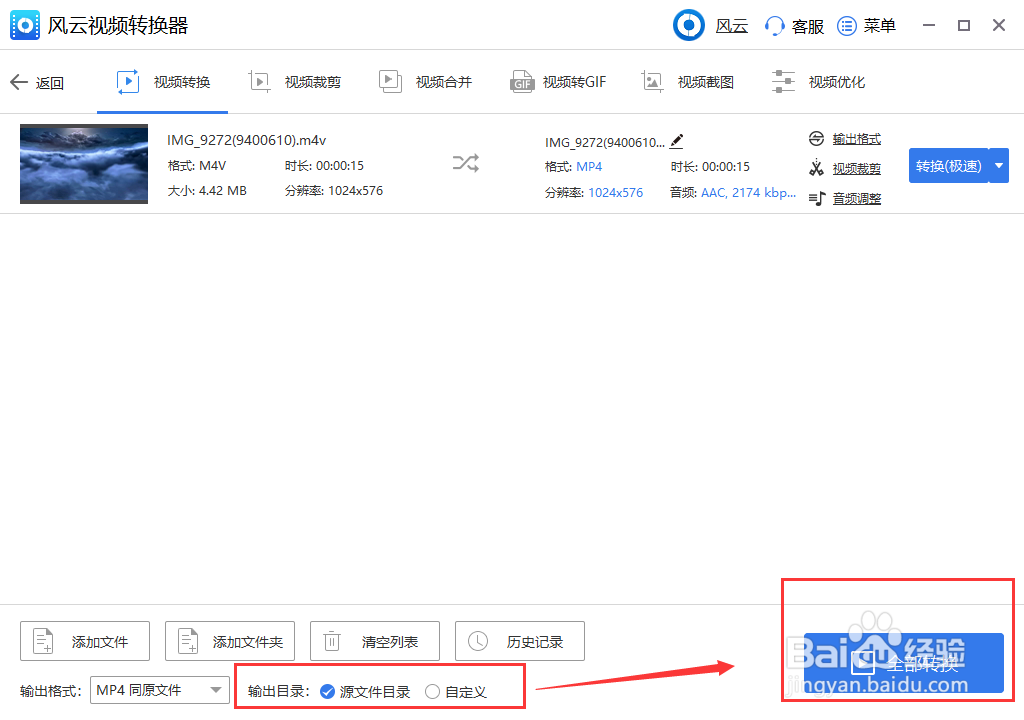Open the 音频调整 link
Image resolution: width=1024 pixels, height=720 pixels.
pyautogui.click(x=856, y=199)
